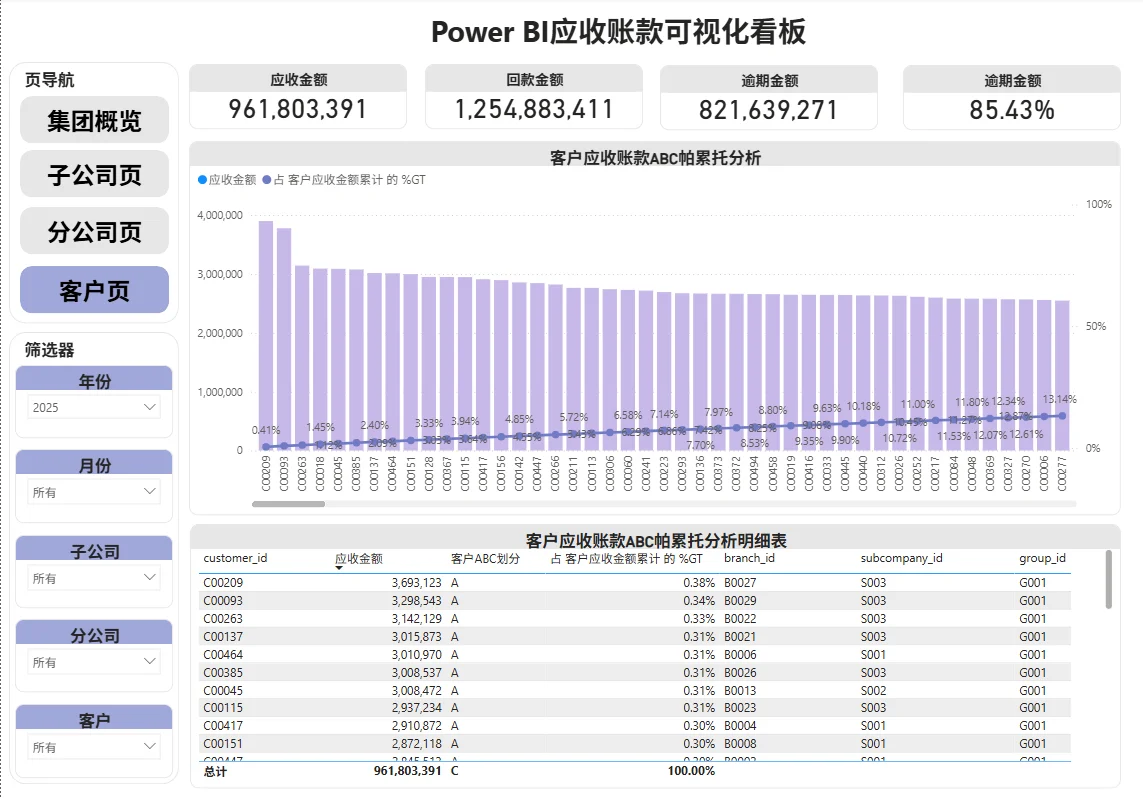
Task: Select customer cell C00417
Action: [x=223, y=726]
